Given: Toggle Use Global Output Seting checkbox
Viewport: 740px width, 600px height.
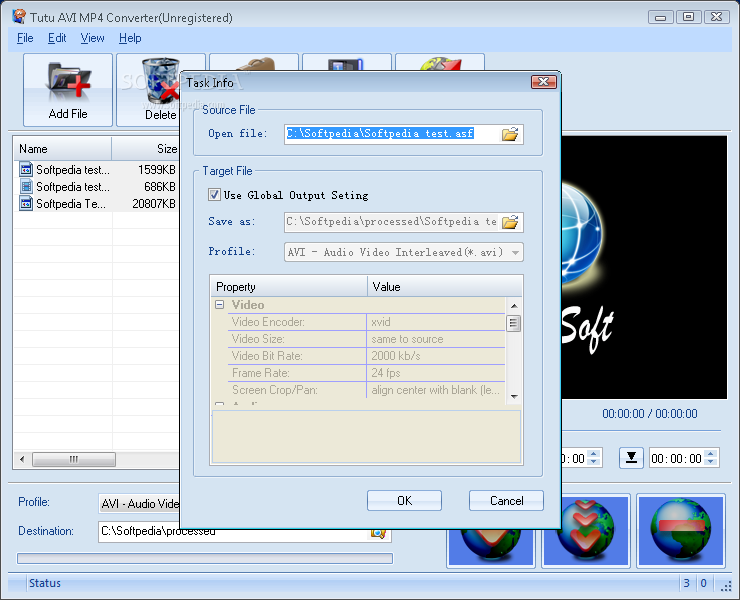Looking at the screenshot, I should (214, 194).
